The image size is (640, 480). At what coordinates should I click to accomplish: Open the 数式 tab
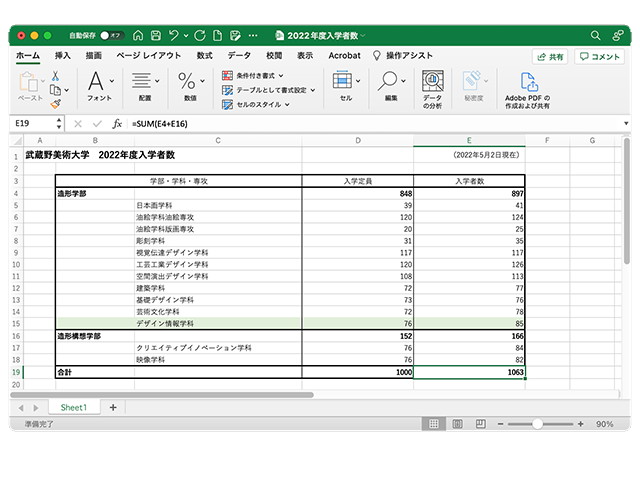(204, 56)
